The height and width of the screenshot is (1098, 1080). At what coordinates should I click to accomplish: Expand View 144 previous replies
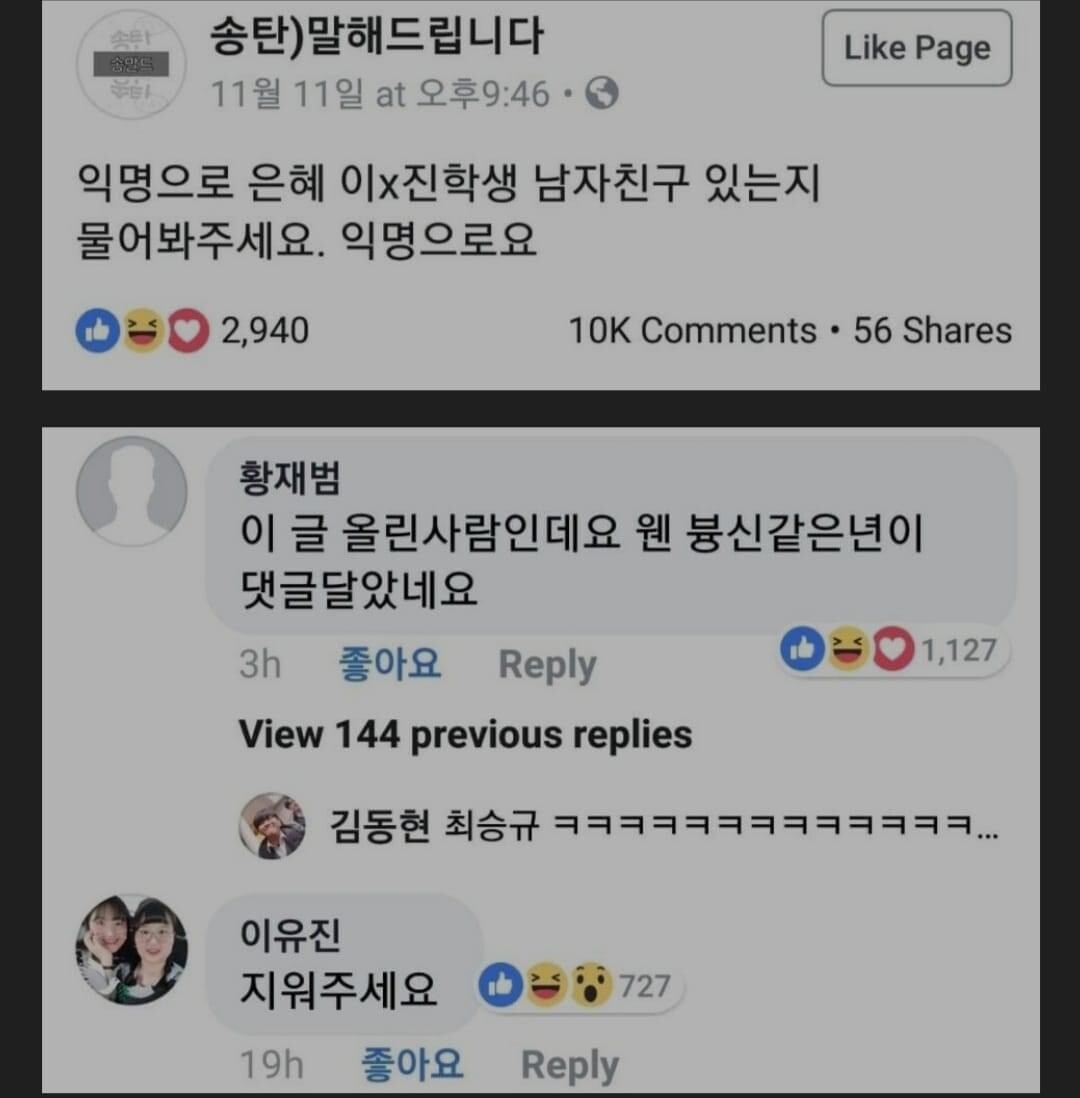(466, 735)
